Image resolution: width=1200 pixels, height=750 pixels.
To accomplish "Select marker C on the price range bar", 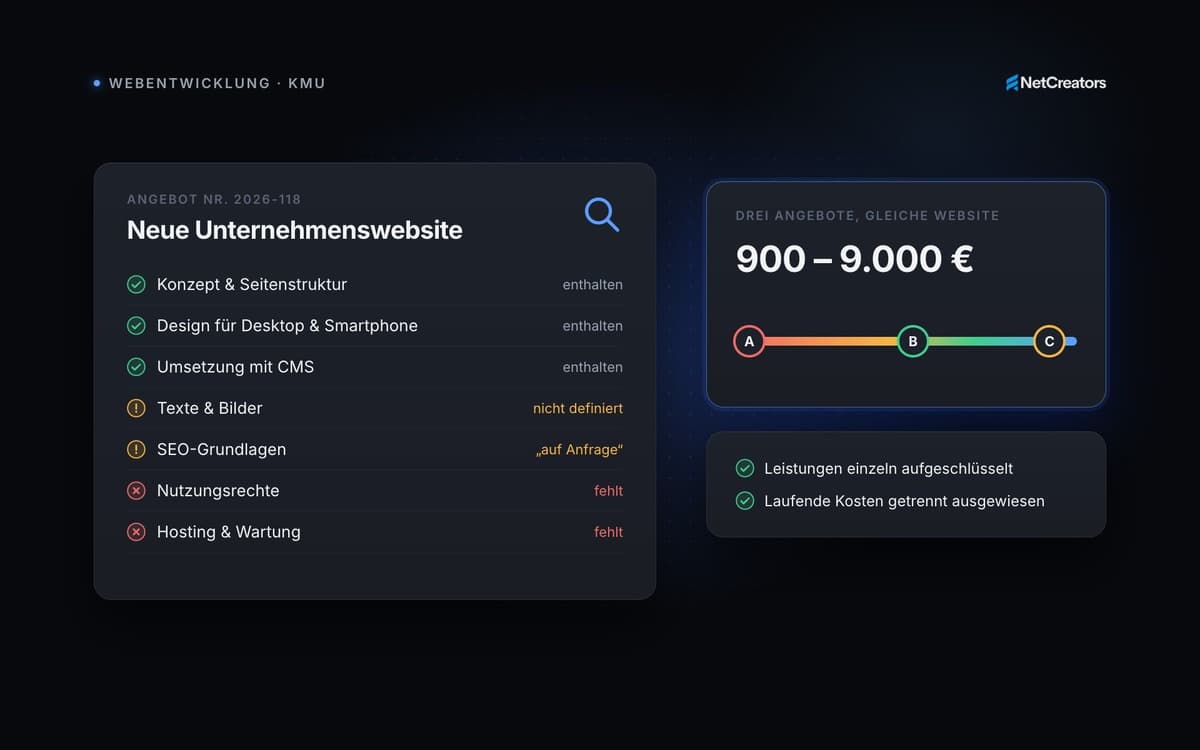I will click(x=1049, y=341).
